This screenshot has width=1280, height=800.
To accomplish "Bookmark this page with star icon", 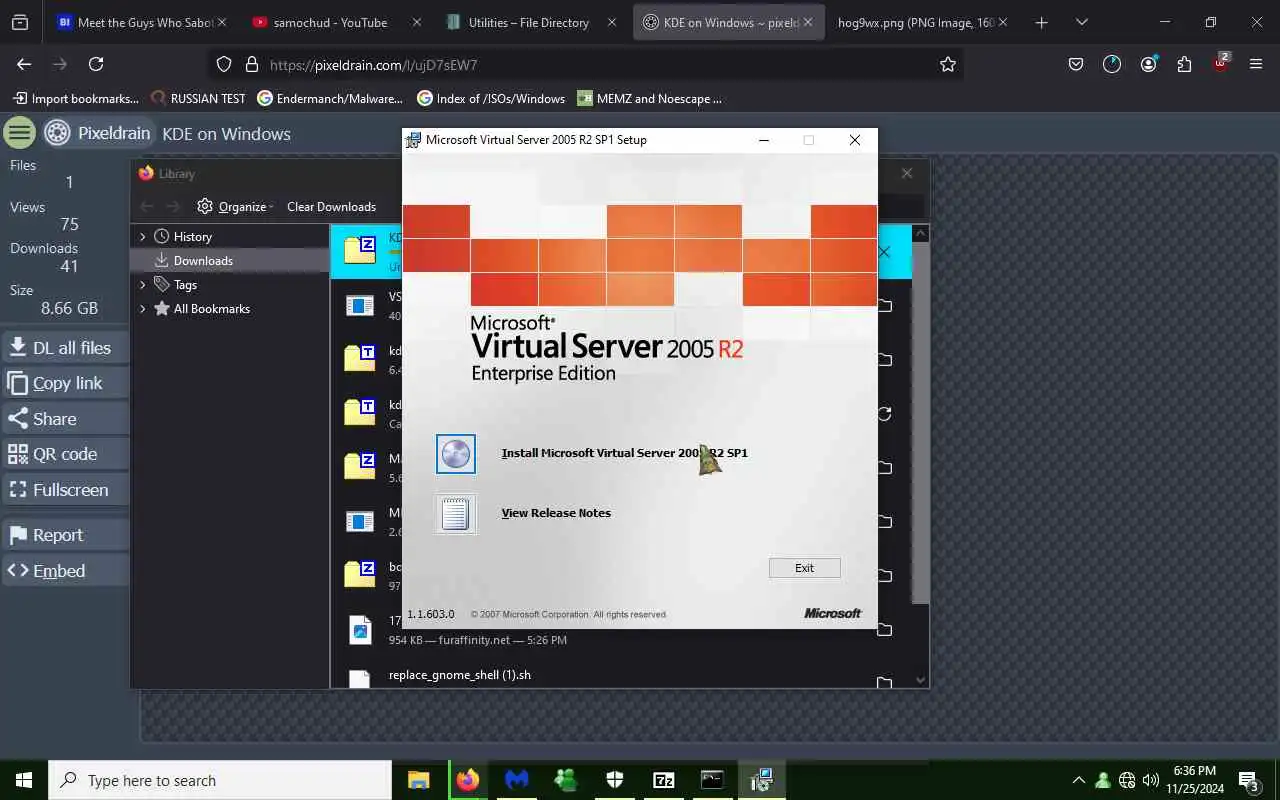I will click(947, 65).
